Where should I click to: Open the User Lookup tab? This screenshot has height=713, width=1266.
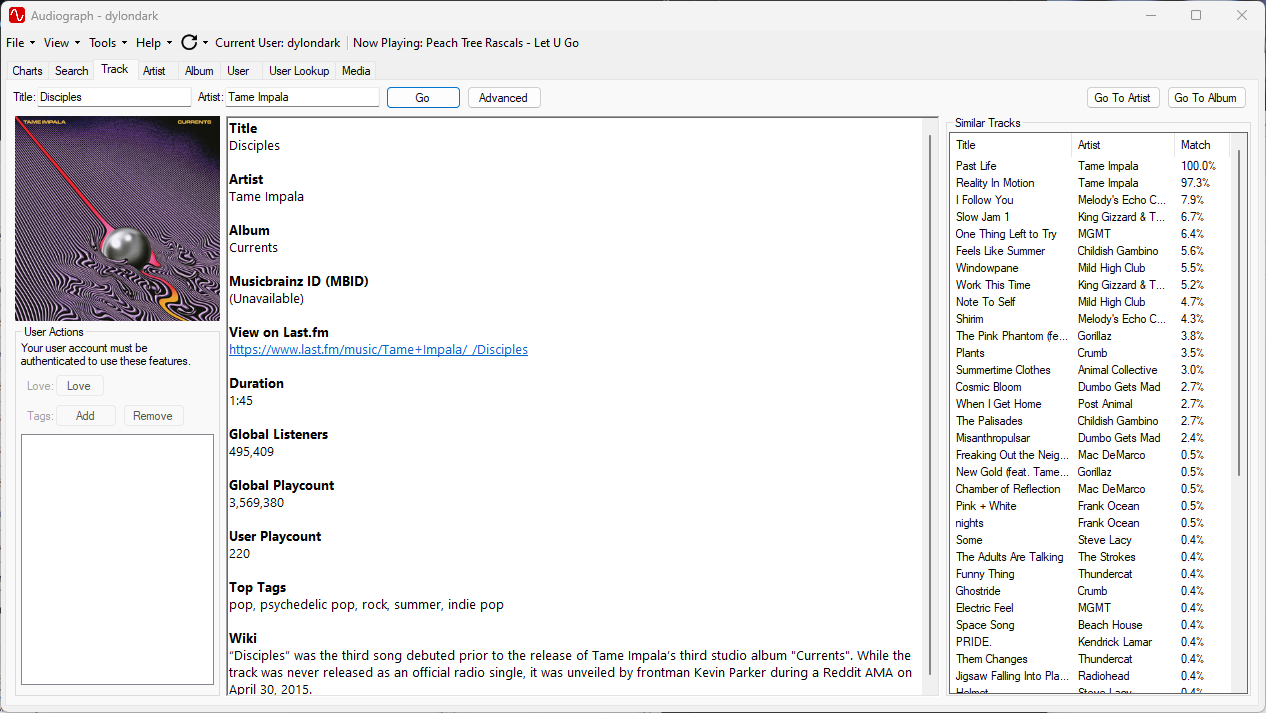point(298,70)
